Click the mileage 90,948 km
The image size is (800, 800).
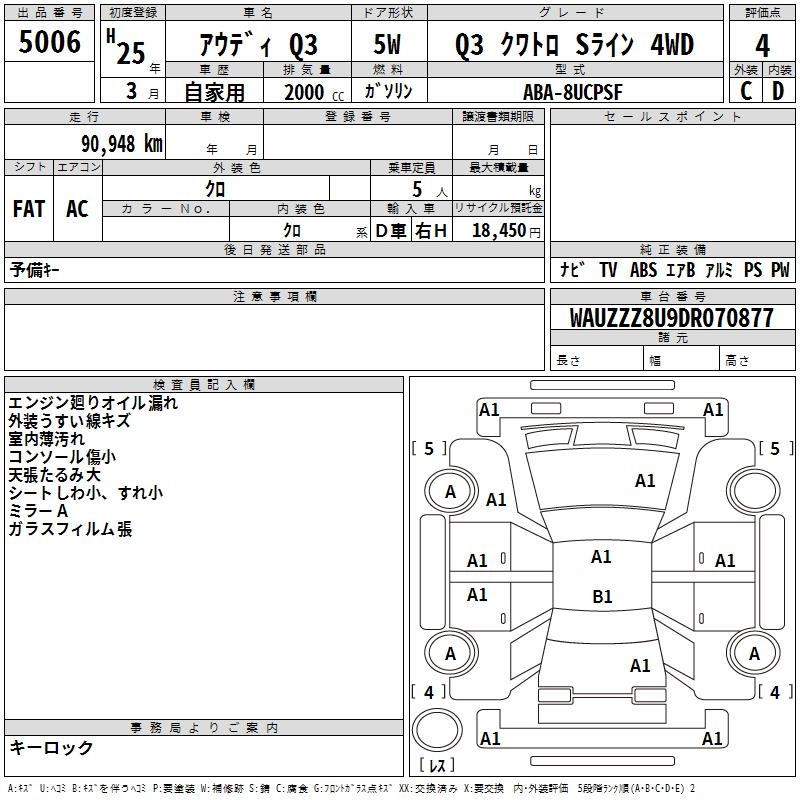pos(122,144)
